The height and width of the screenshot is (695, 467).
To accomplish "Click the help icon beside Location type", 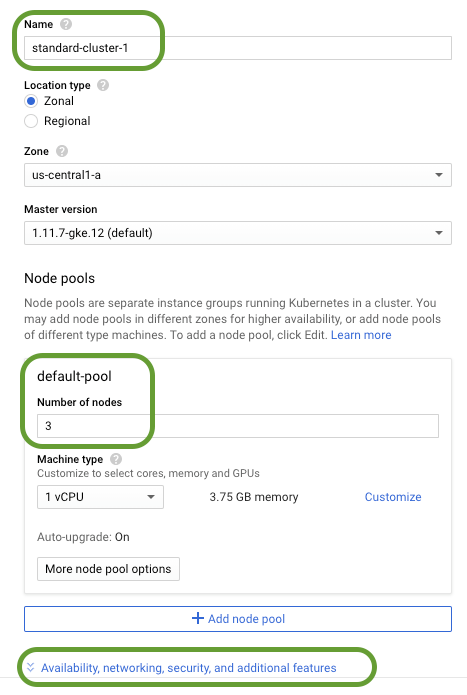I will coord(103,85).
